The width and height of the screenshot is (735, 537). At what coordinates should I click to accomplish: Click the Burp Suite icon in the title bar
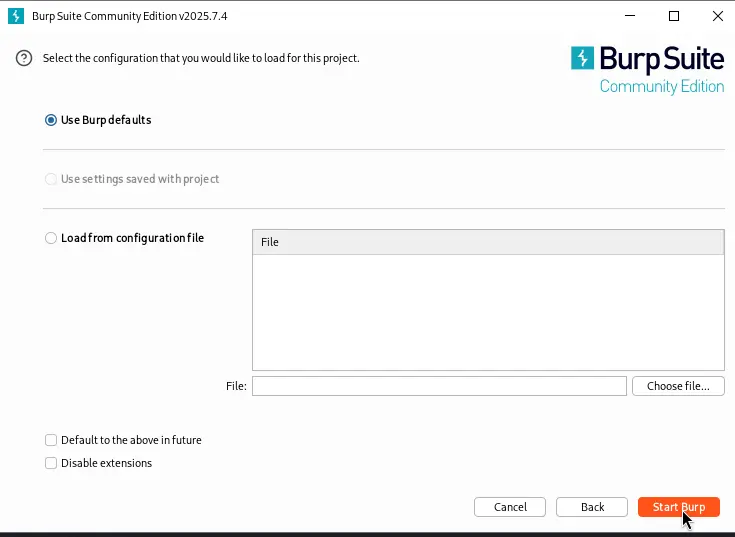16,16
